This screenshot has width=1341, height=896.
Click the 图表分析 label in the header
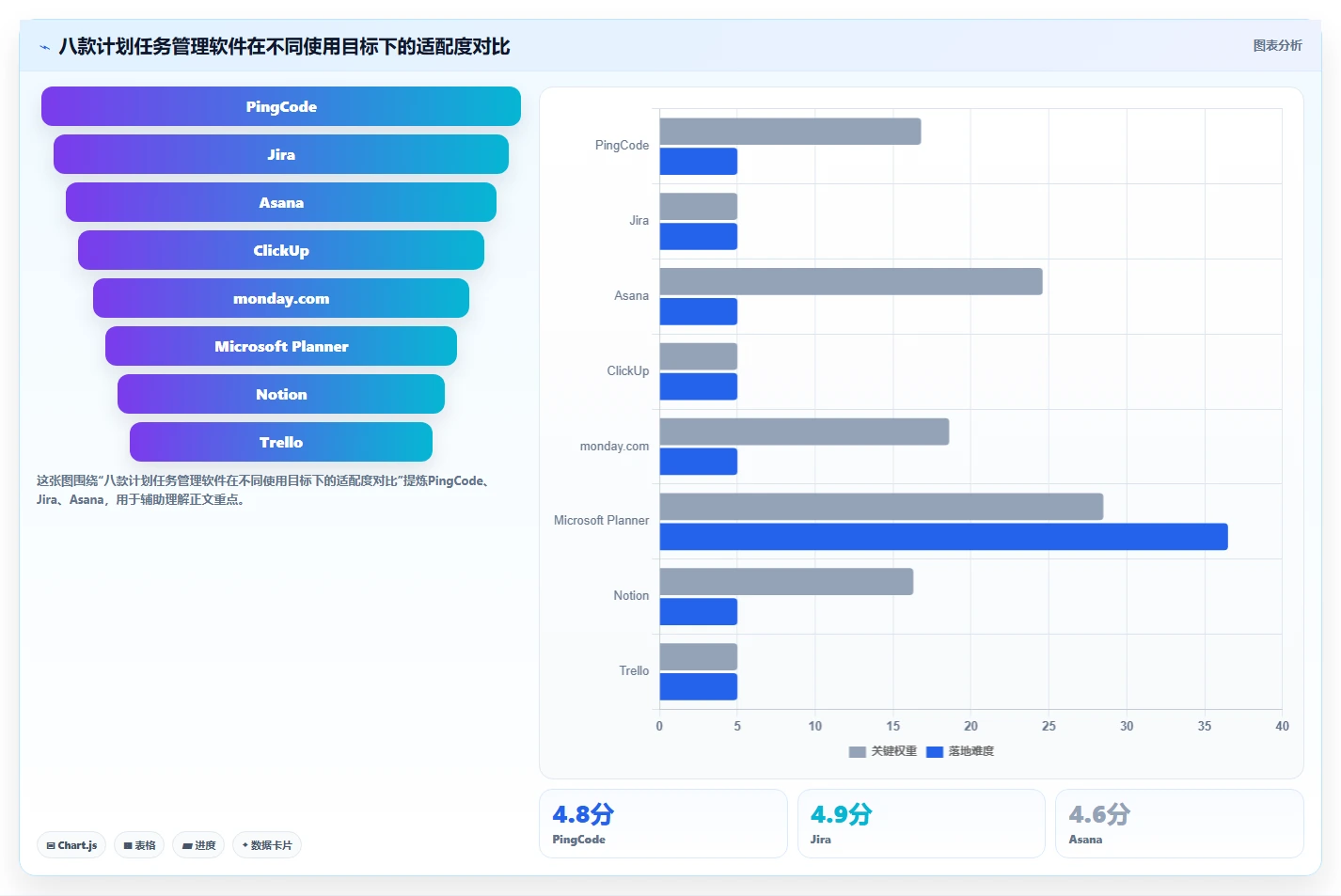tap(1277, 45)
